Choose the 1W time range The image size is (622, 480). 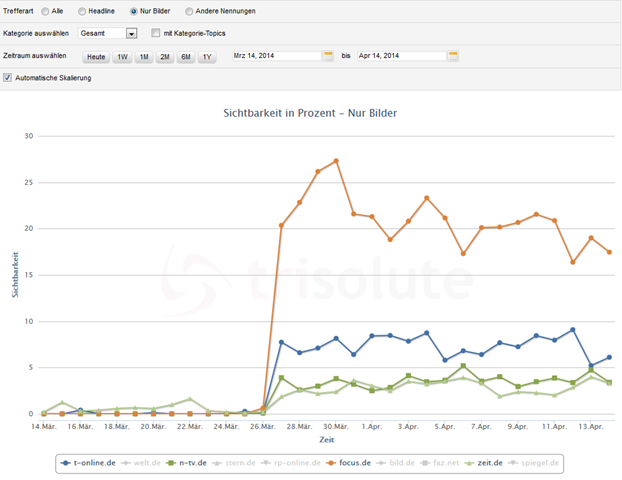(x=122, y=57)
